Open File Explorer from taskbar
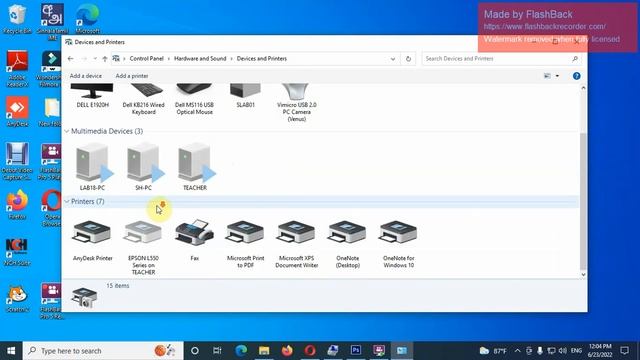Image resolution: width=640 pixels, height=360 pixels. [264, 351]
